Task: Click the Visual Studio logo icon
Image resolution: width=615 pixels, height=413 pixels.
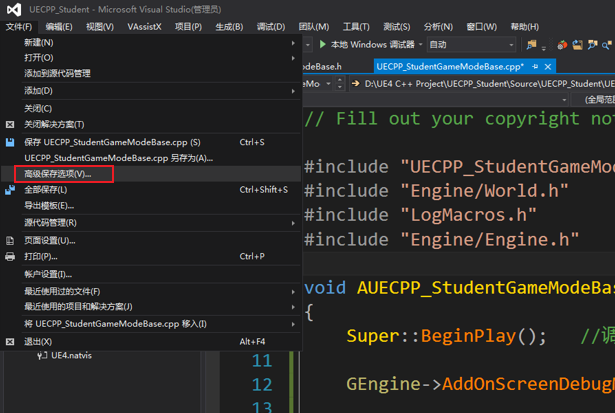Action: pos(14,9)
